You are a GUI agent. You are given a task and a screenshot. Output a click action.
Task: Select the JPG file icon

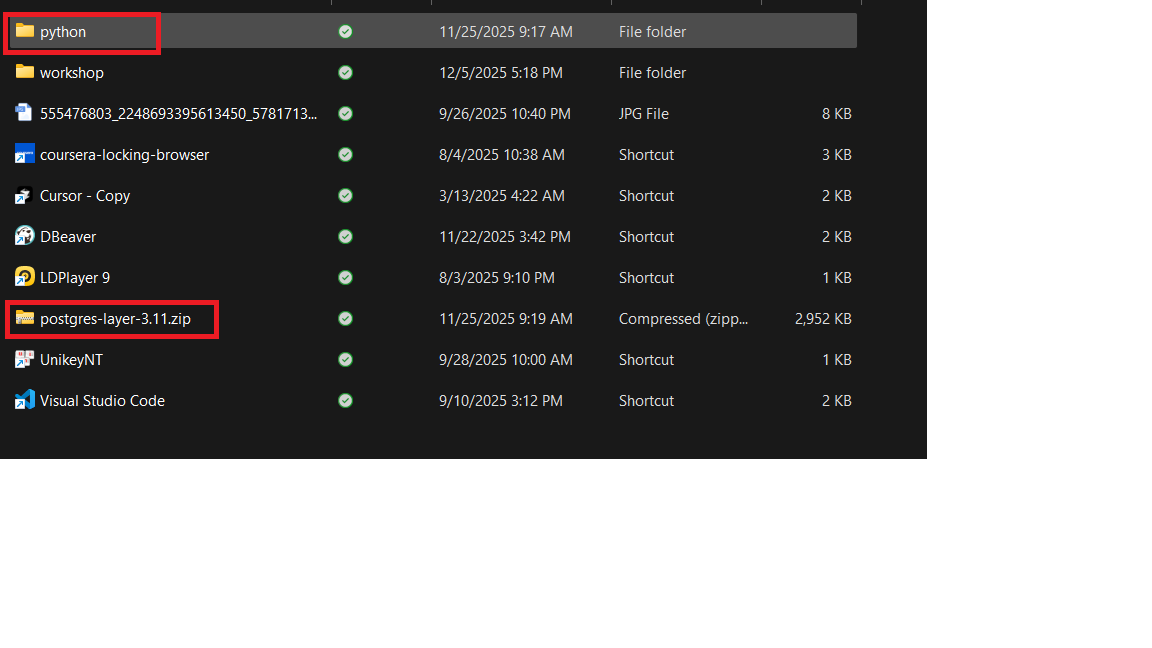[25, 113]
